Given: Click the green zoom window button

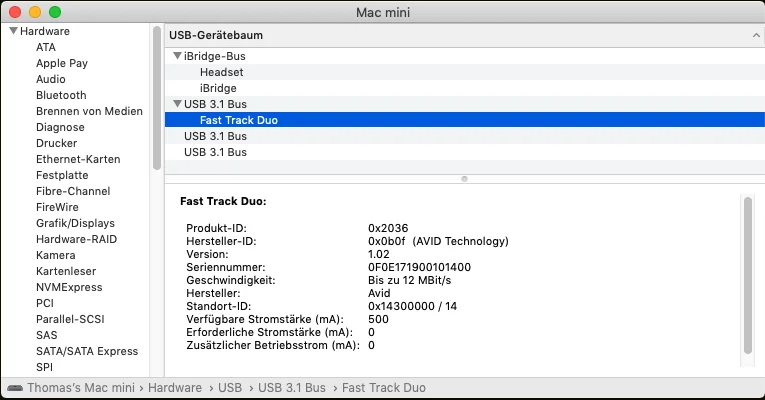Looking at the screenshot, I should click(x=55, y=12).
